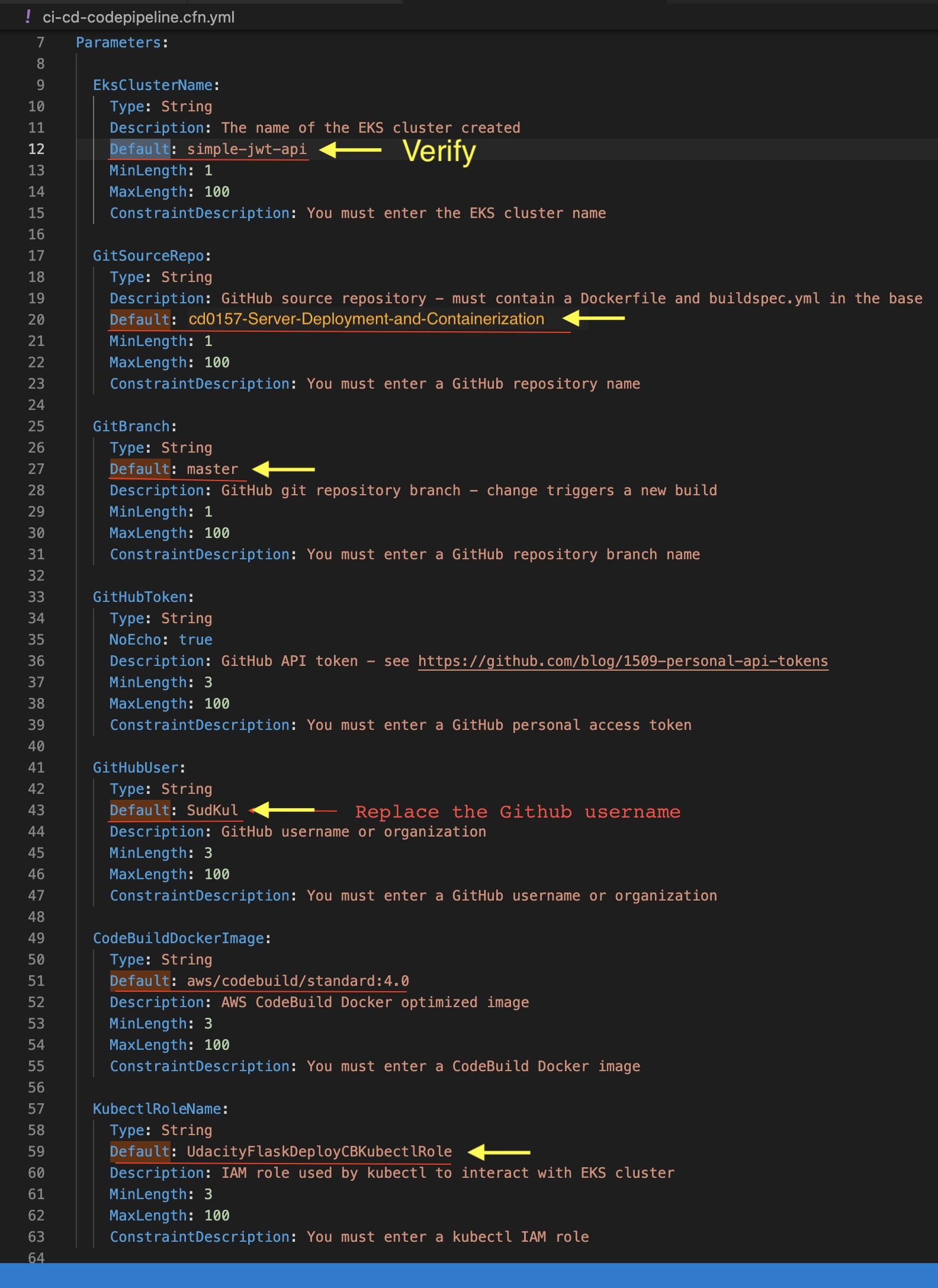The width and height of the screenshot is (938, 1288).
Task: Click the Default key on line 20
Action: pyautogui.click(x=140, y=320)
